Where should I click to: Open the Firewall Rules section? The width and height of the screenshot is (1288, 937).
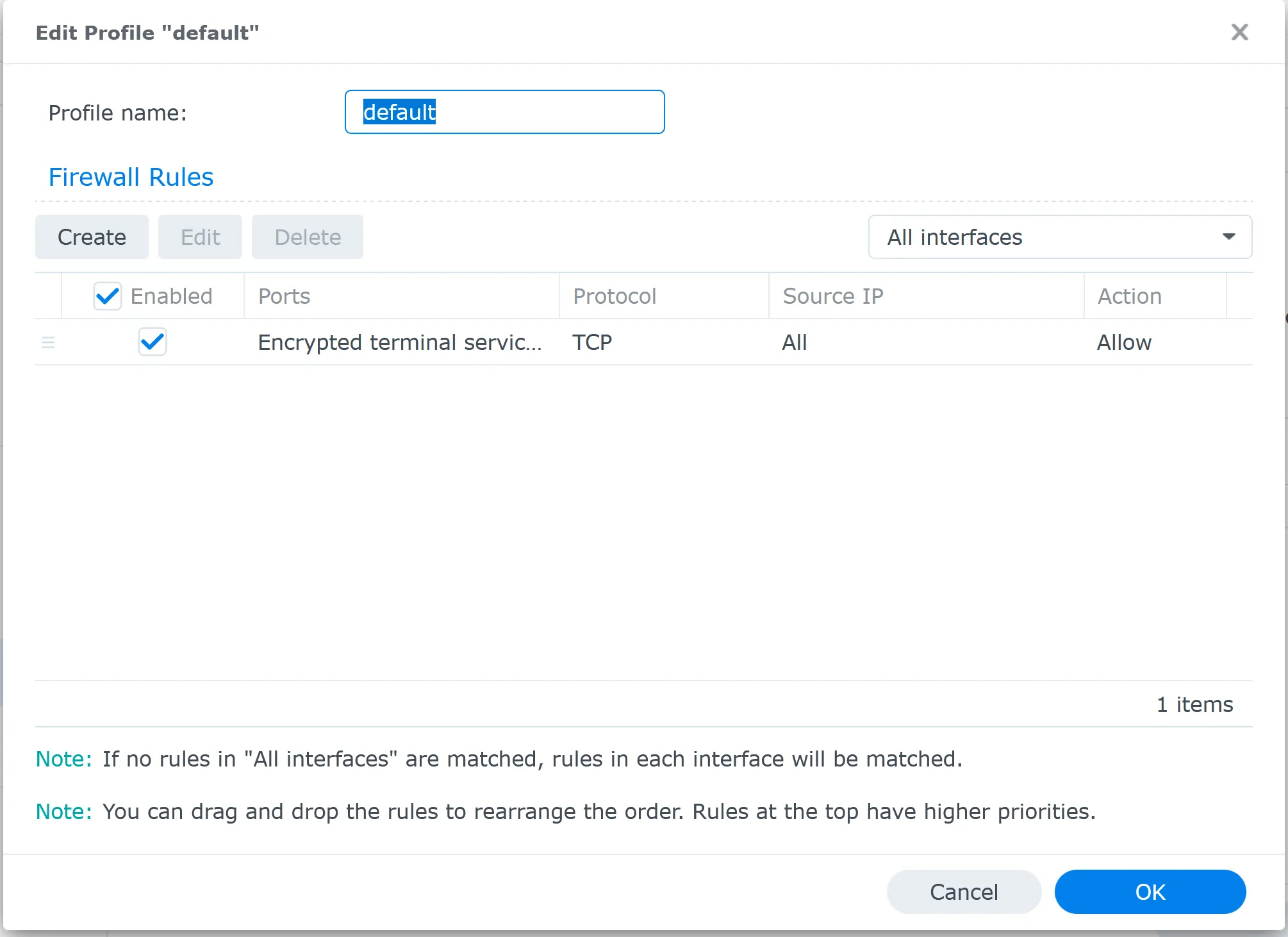[130, 177]
